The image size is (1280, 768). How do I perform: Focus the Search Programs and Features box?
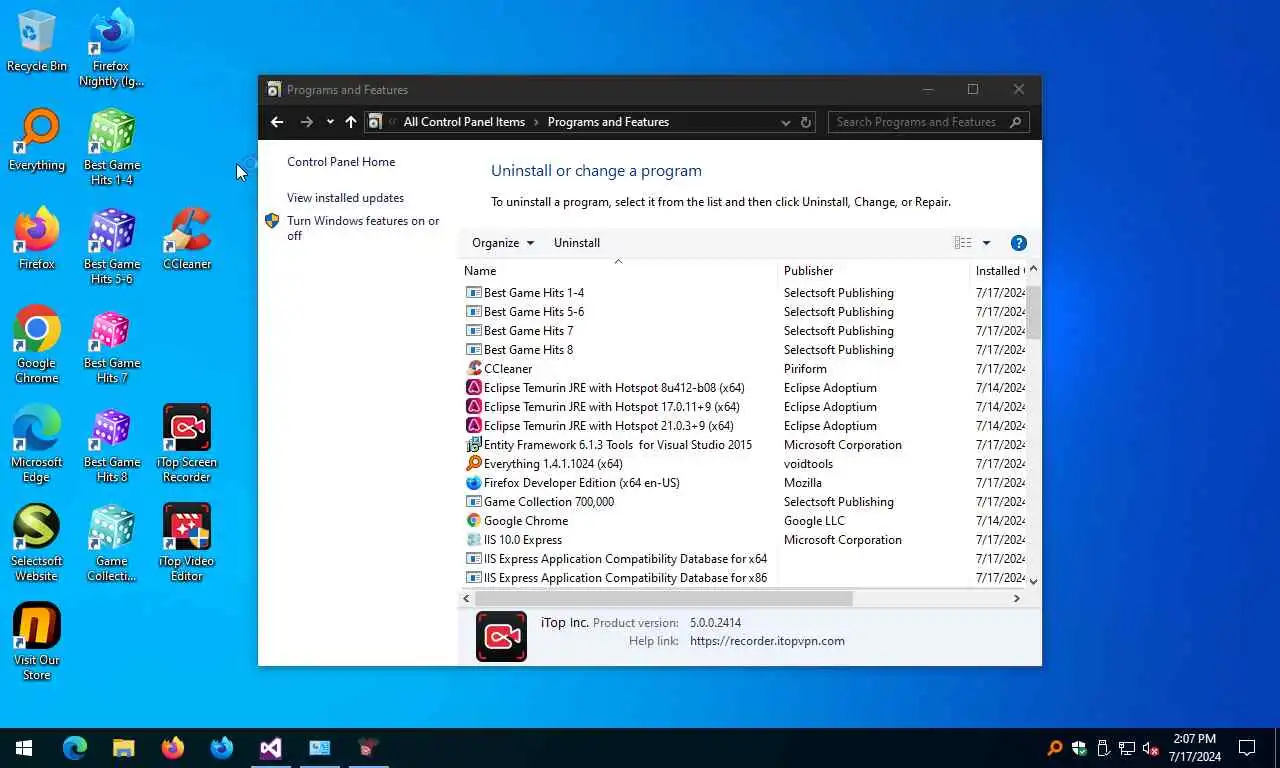click(917, 122)
